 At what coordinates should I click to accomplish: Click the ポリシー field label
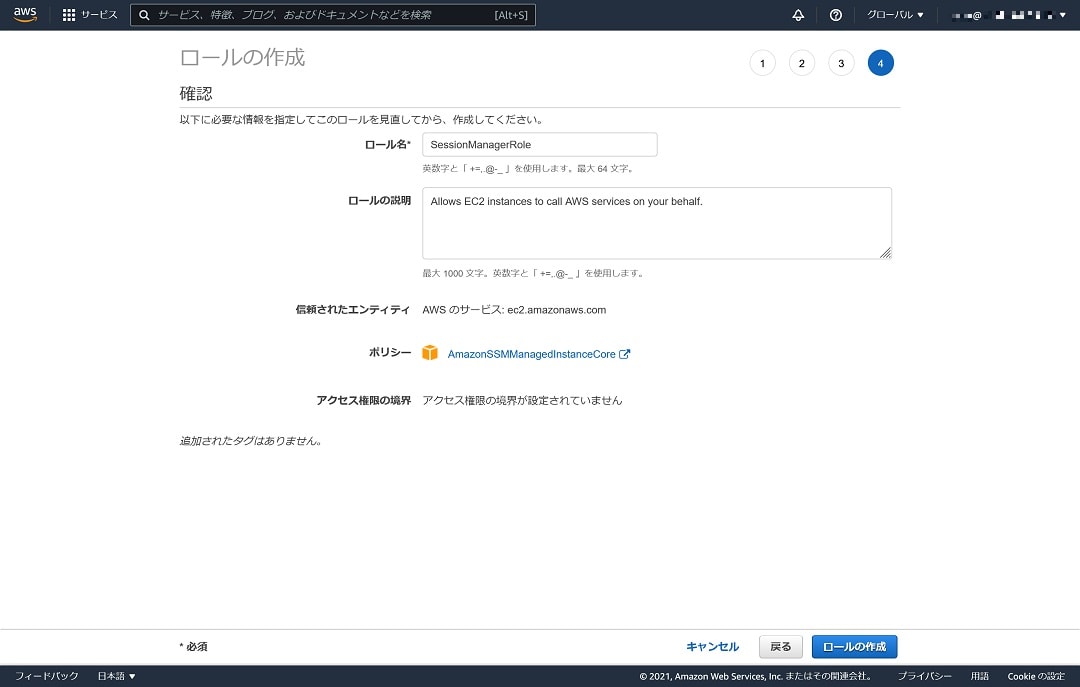pyautogui.click(x=389, y=352)
